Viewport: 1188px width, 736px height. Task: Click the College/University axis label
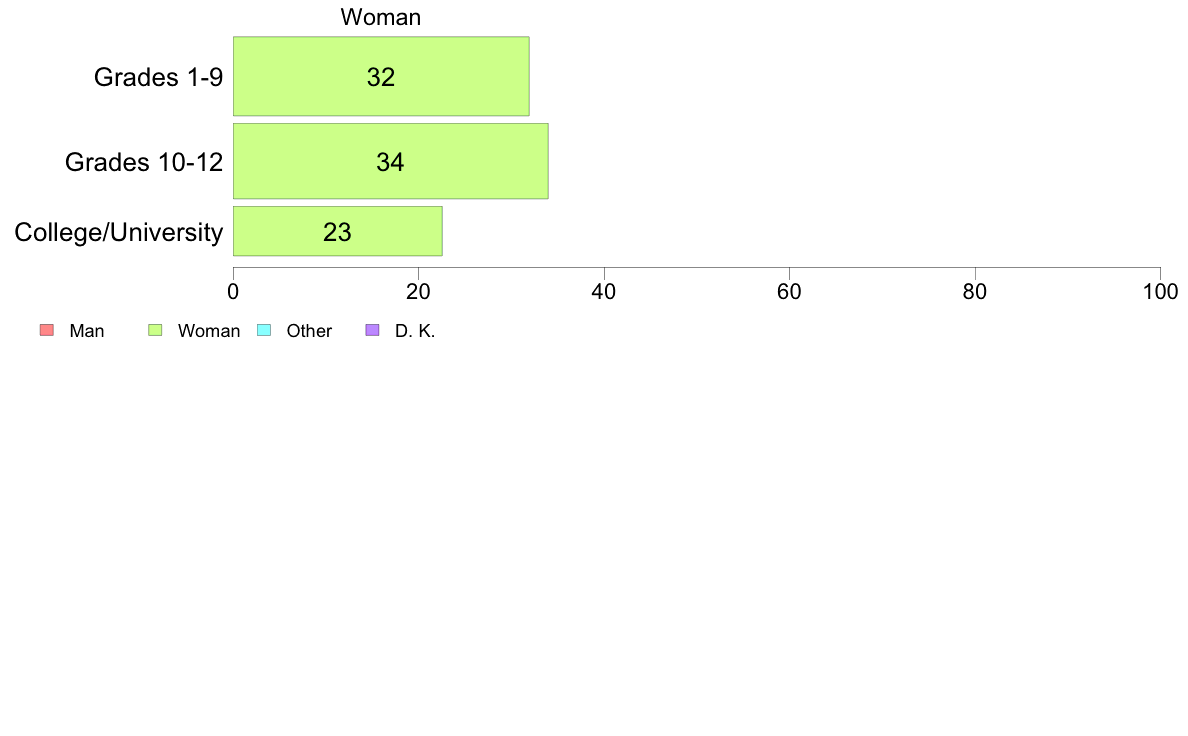[119, 232]
